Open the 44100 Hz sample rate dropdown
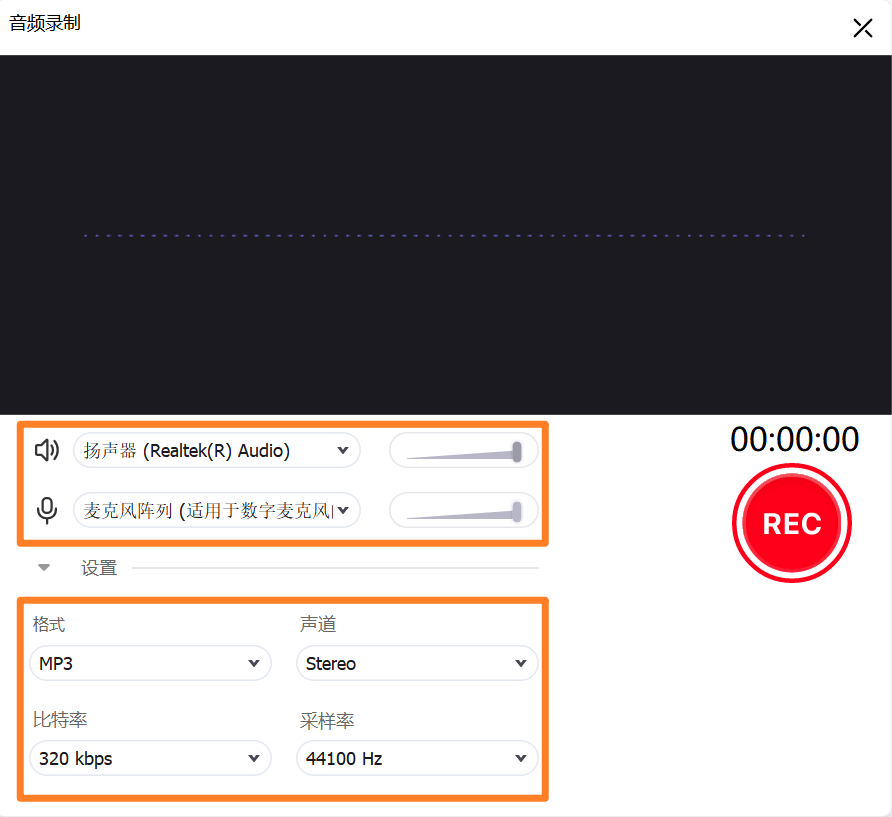Image resolution: width=892 pixels, height=817 pixels. coord(417,758)
